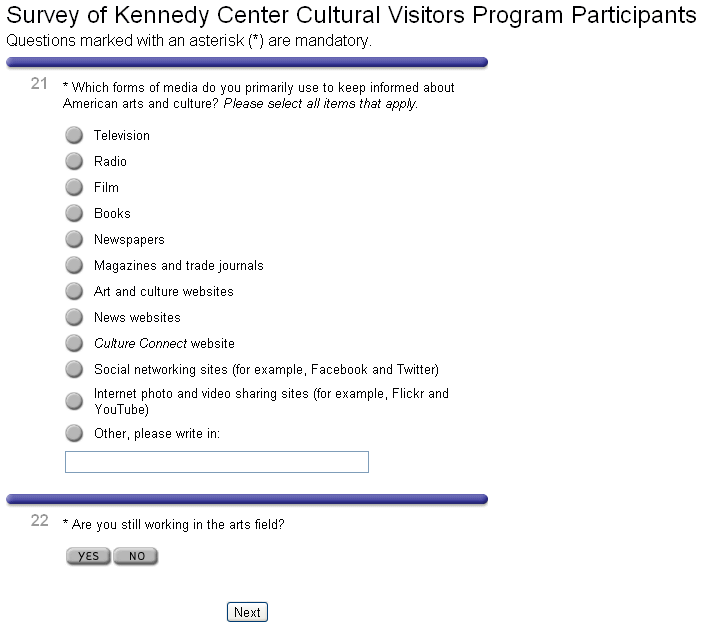Click the Other write-in text field

[x=216, y=462]
